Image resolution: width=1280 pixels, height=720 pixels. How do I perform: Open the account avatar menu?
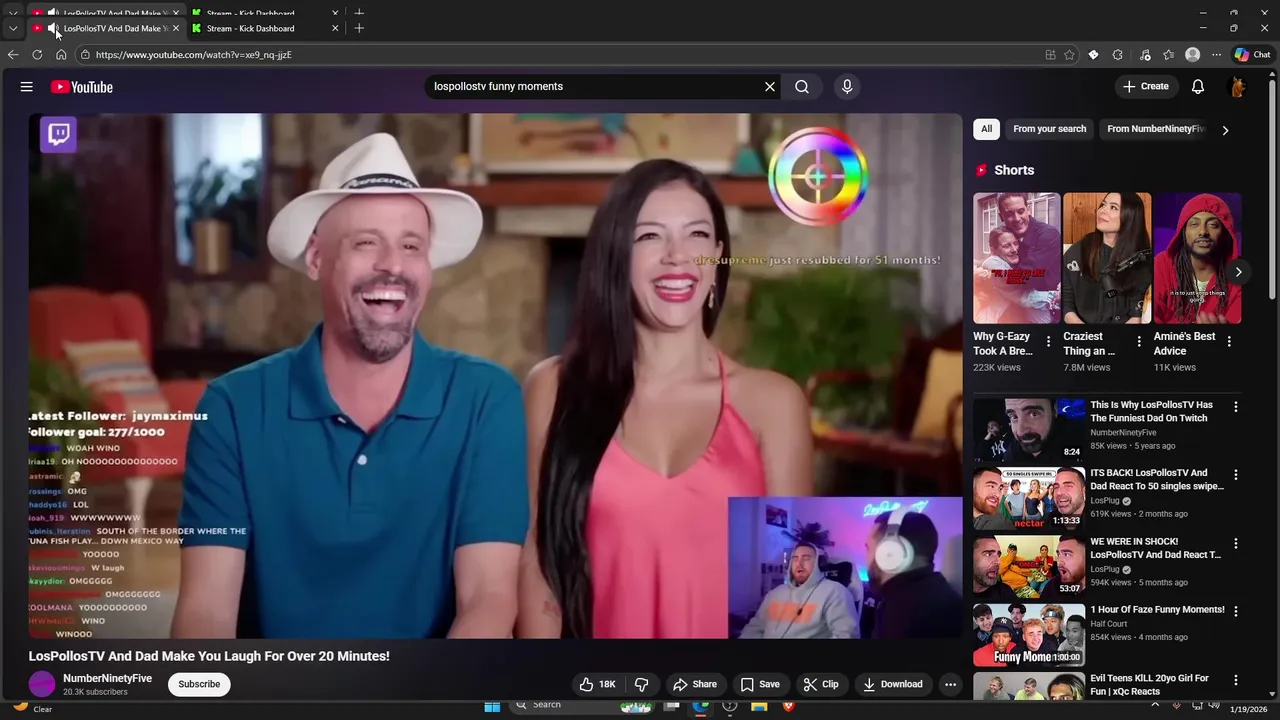pyautogui.click(x=1238, y=87)
